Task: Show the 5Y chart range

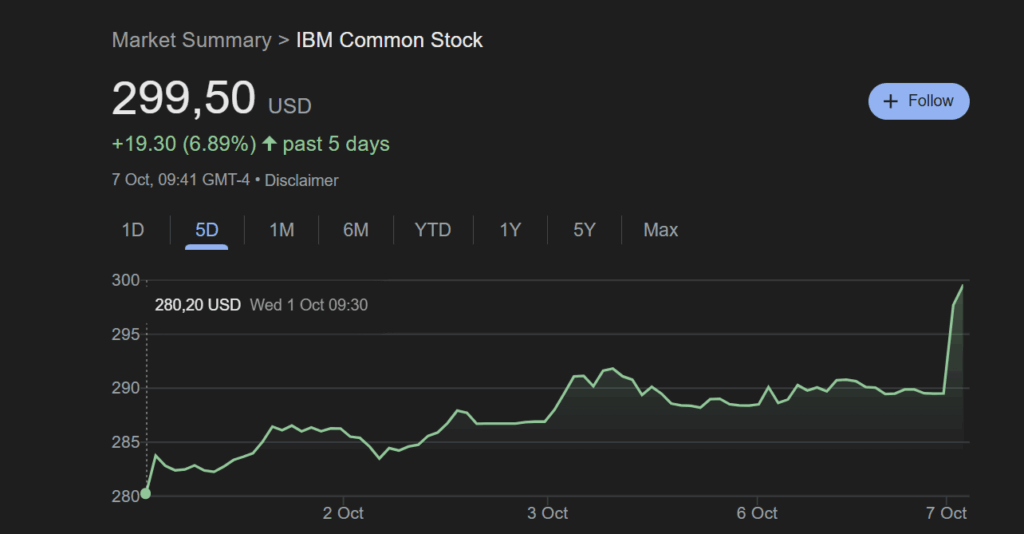Action: tap(584, 230)
